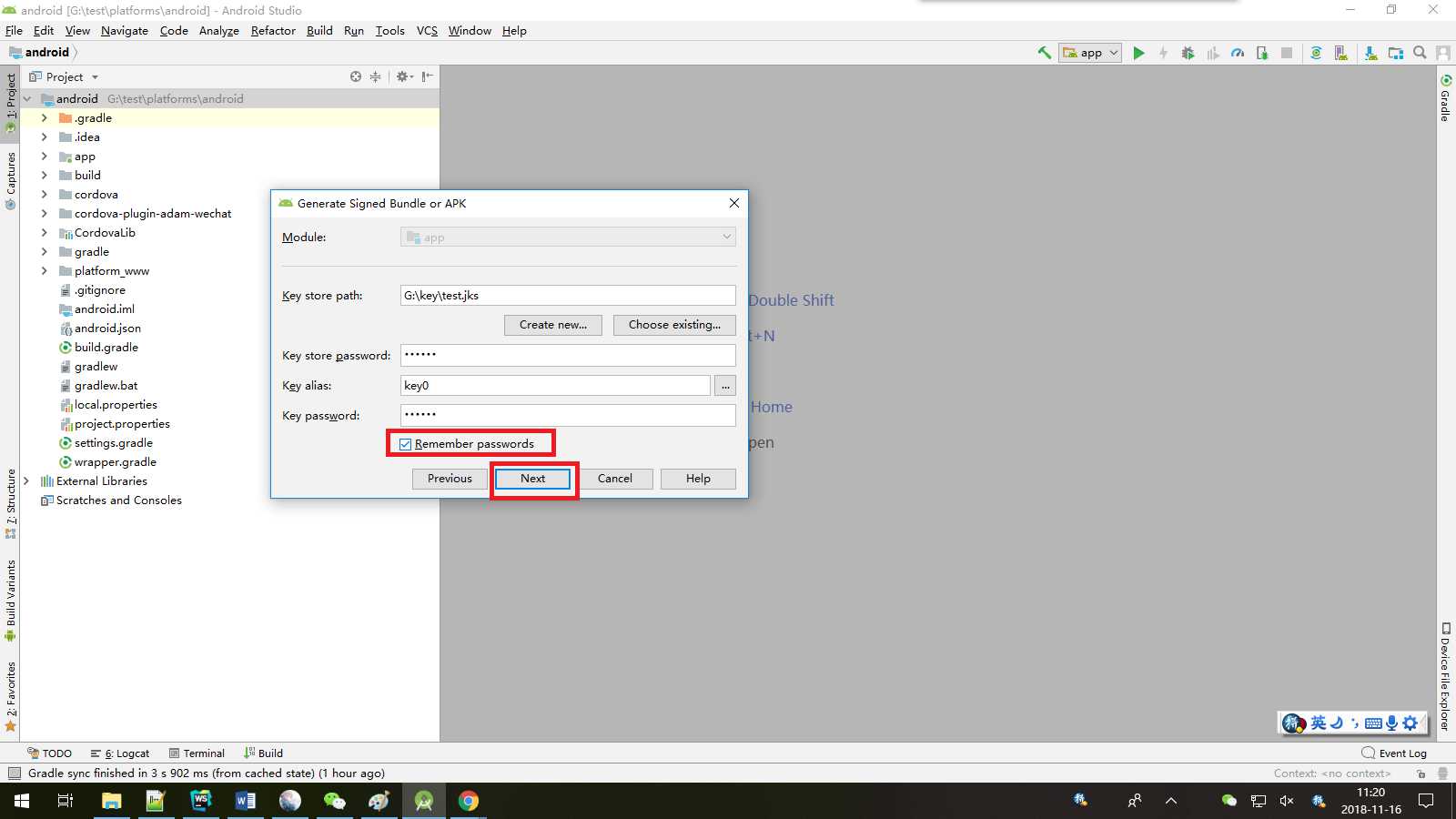Open the Analyze menu
This screenshot has height=819, width=1456.
219,31
